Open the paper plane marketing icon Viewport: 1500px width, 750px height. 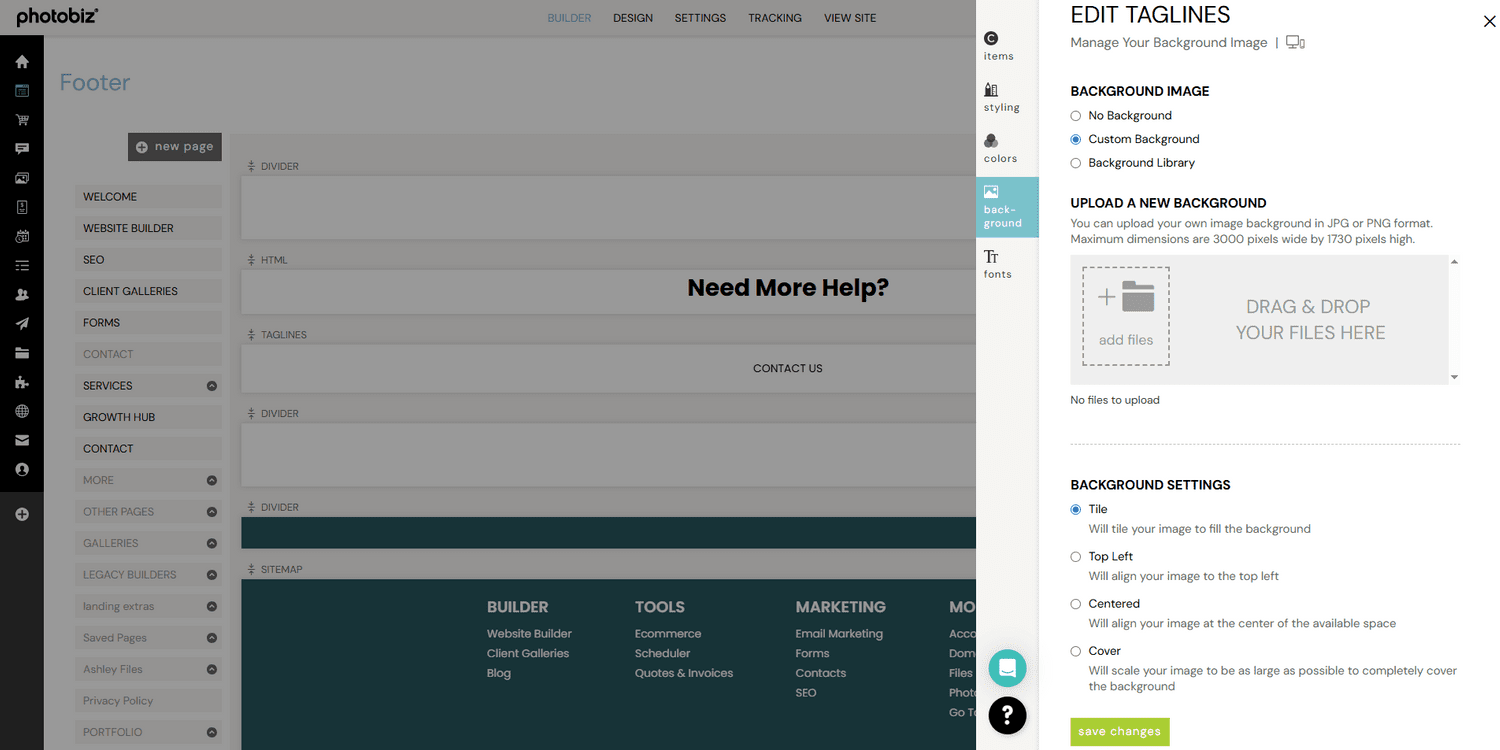[x=22, y=324]
